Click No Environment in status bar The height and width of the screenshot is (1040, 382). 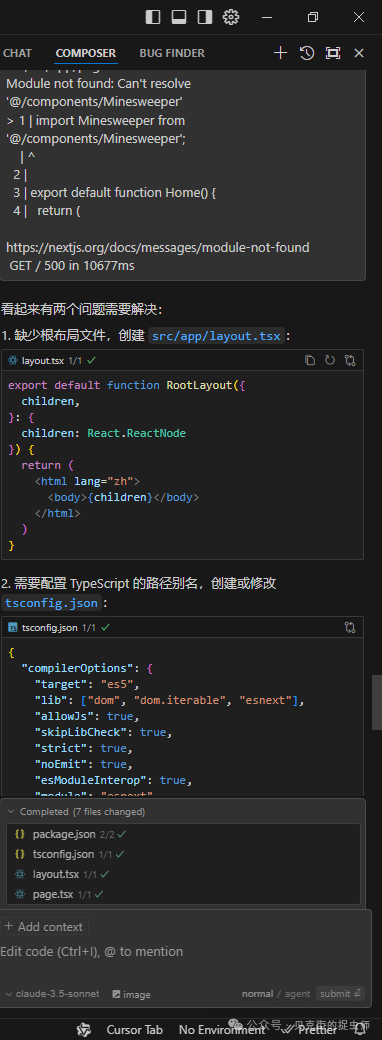[222, 1029]
